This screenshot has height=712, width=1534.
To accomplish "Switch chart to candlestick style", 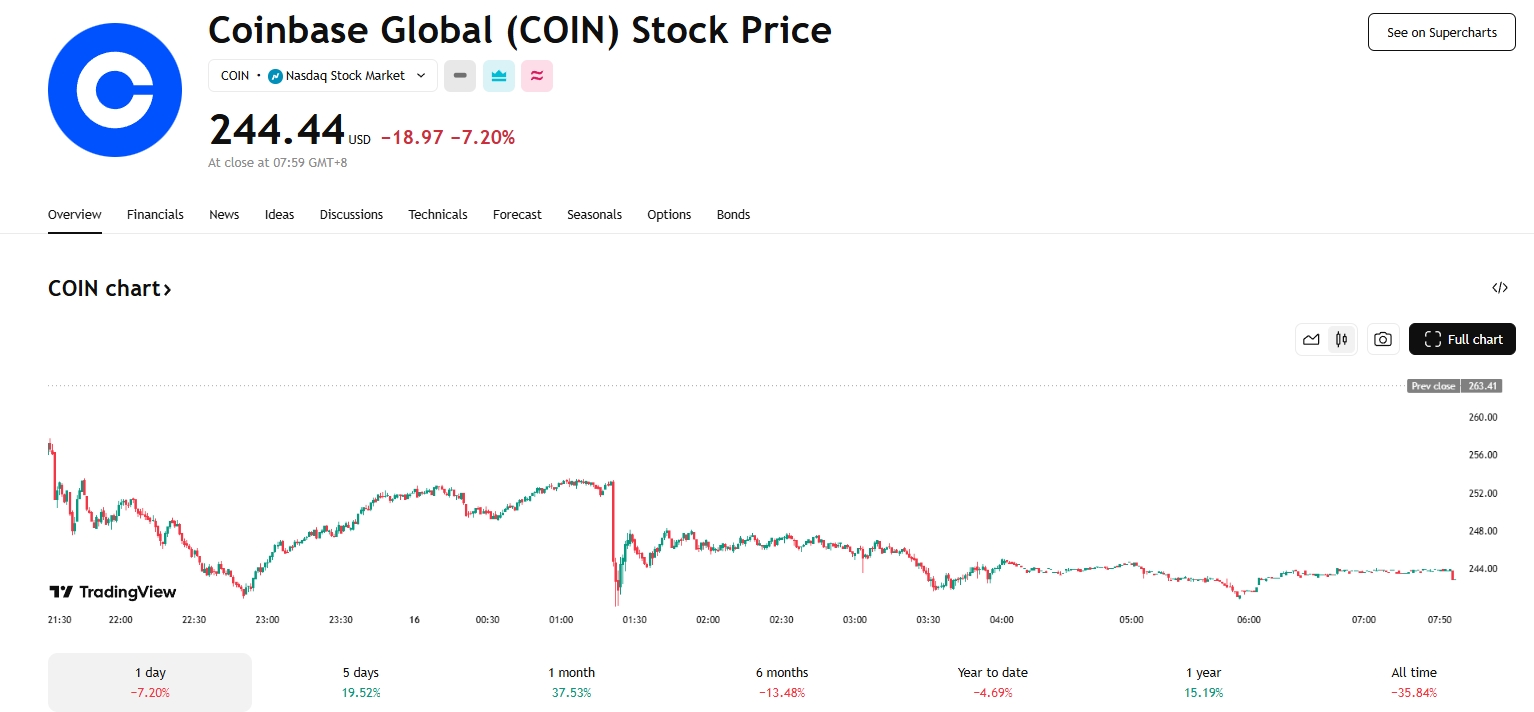I will coord(1341,339).
